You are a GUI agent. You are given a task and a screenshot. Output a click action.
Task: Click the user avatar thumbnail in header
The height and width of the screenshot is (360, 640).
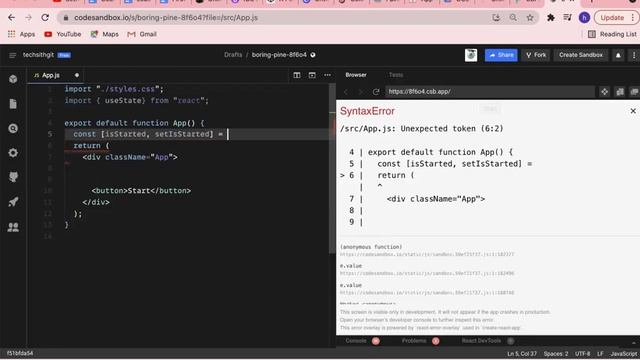(471, 55)
